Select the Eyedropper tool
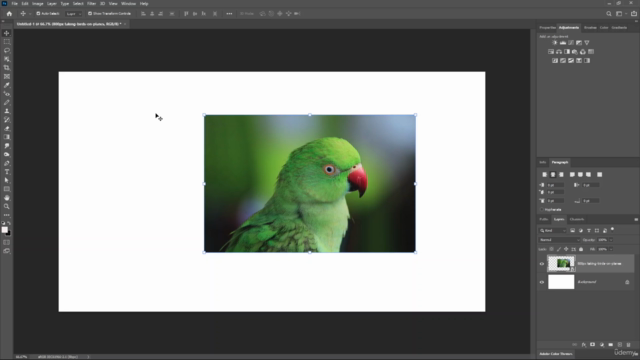The width and height of the screenshot is (640, 360). pos(7,85)
